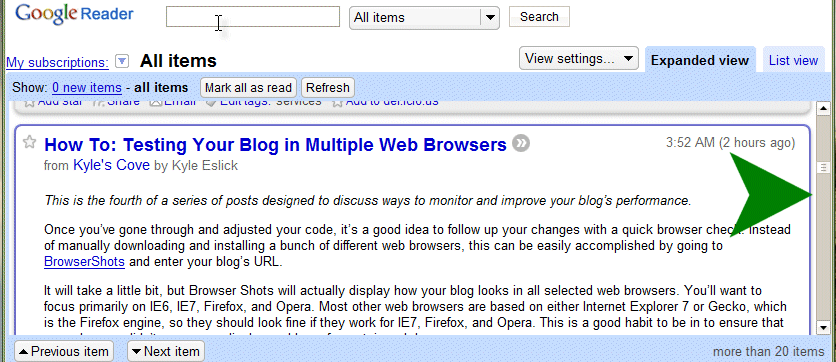Show 0 new items link
Viewport: 836px width, 362px height.
click(x=87, y=87)
